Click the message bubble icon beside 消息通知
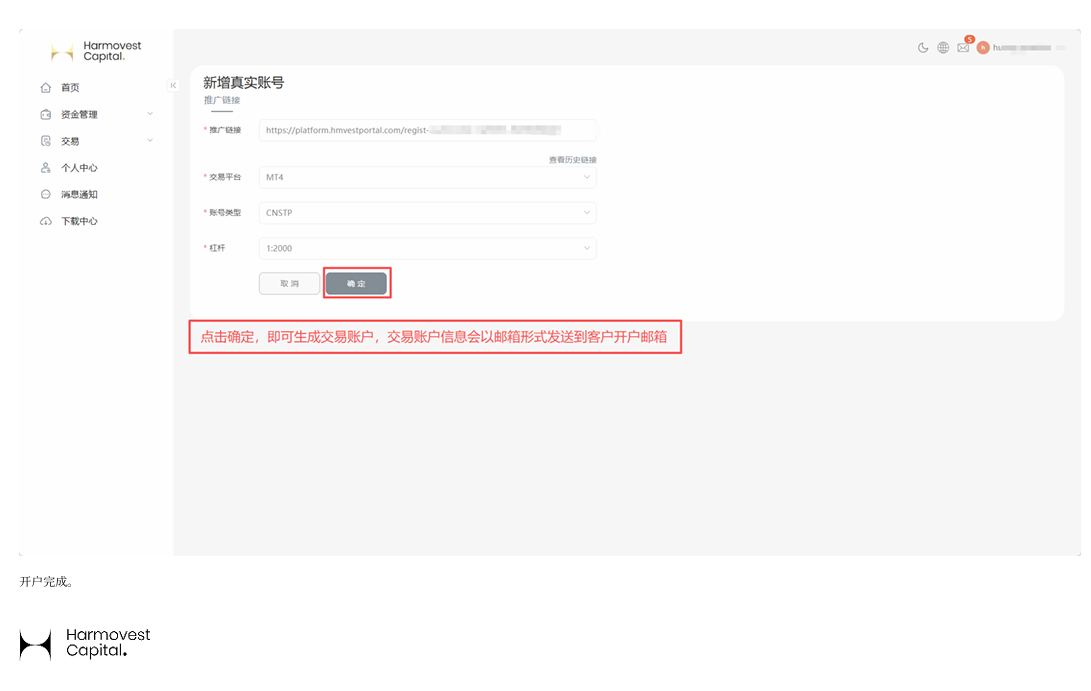The width and height of the screenshot is (1091, 691). 46,194
